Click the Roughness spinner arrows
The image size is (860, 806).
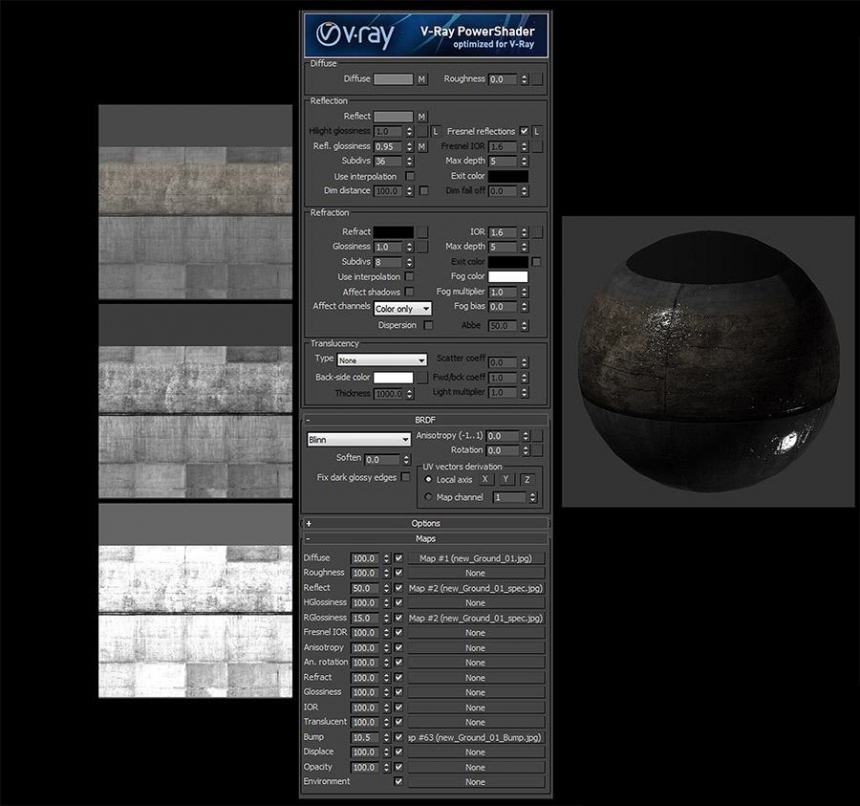click(524, 80)
